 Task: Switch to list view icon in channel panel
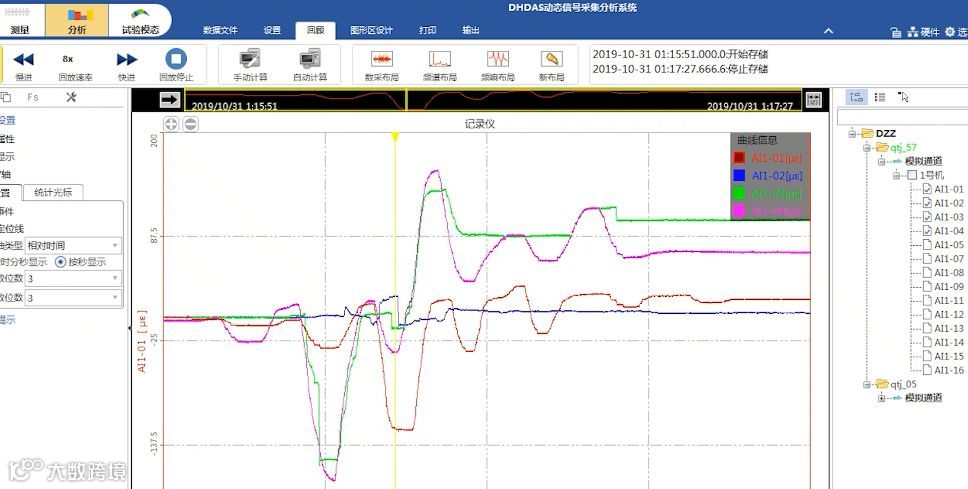pos(880,97)
